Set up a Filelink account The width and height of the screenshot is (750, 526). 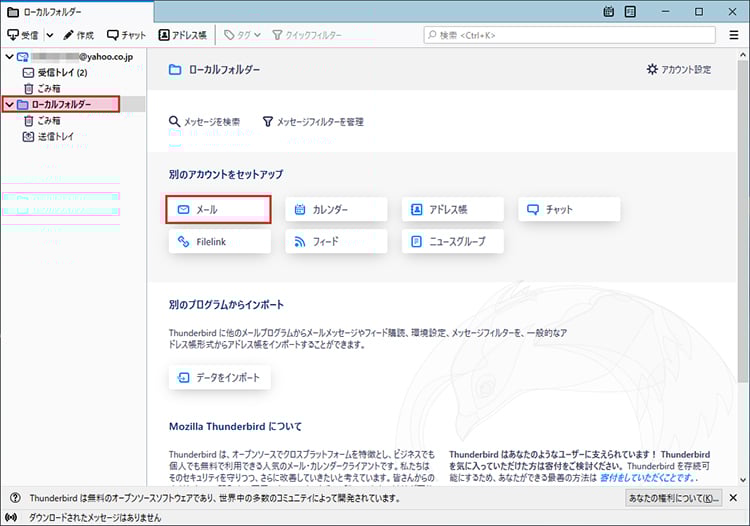(x=219, y=241)
